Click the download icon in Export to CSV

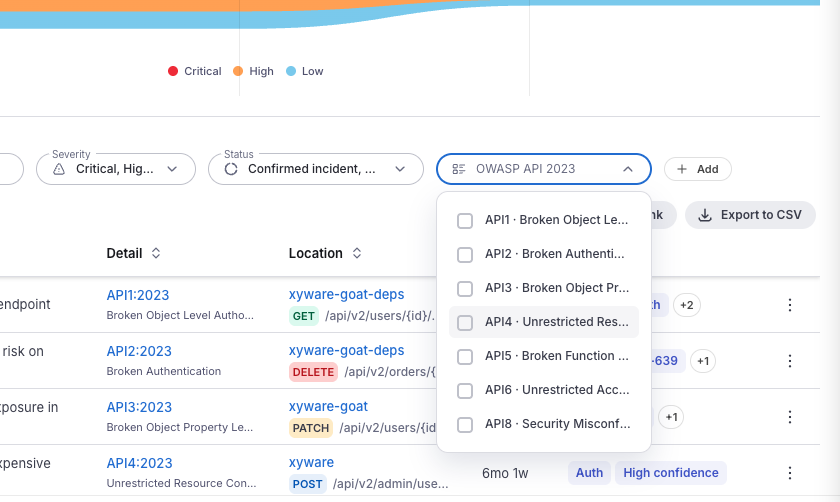[705, 215]
